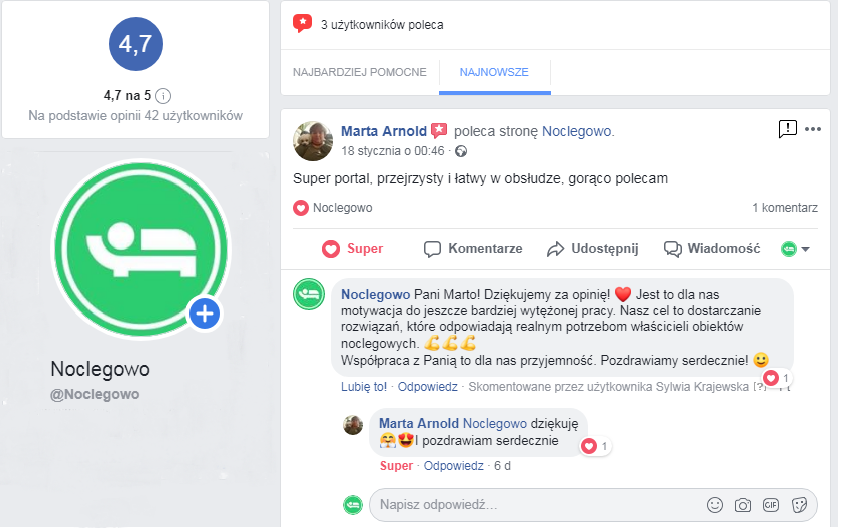Open the three-dots post options menu
The image size is (842, 528).
[x=812, y=129]
